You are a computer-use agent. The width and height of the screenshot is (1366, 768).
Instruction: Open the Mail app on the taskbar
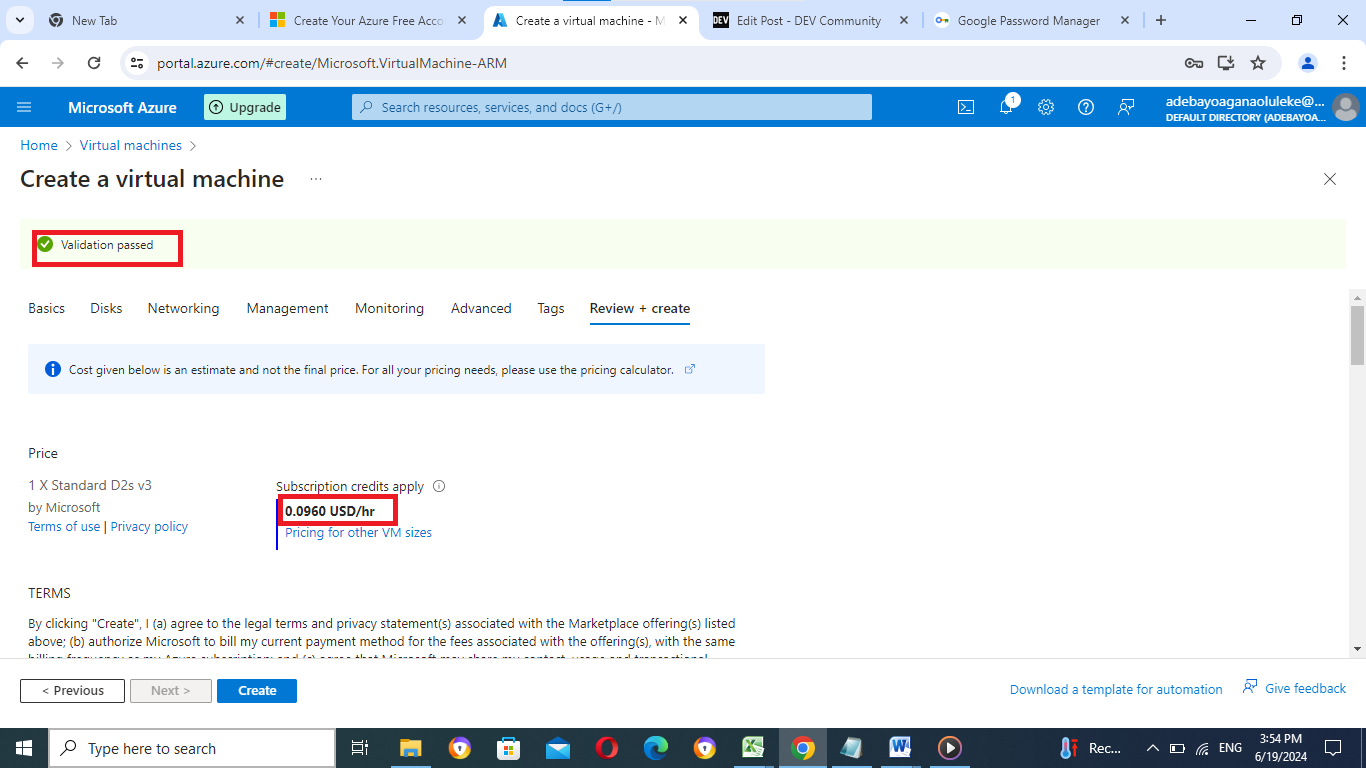[558, 748]
